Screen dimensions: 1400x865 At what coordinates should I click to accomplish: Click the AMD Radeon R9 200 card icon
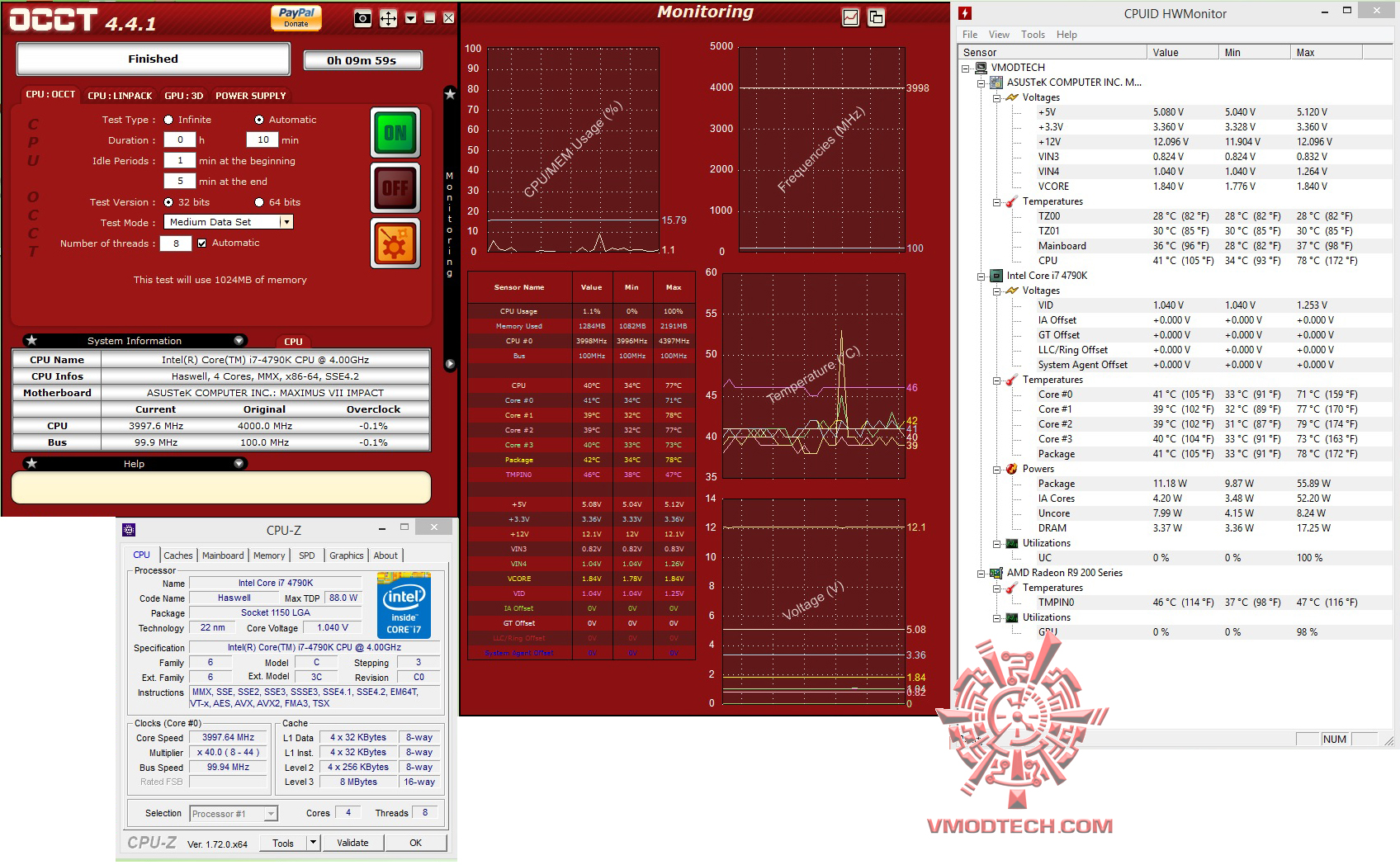pyautogui.click(x=996, y=573)
